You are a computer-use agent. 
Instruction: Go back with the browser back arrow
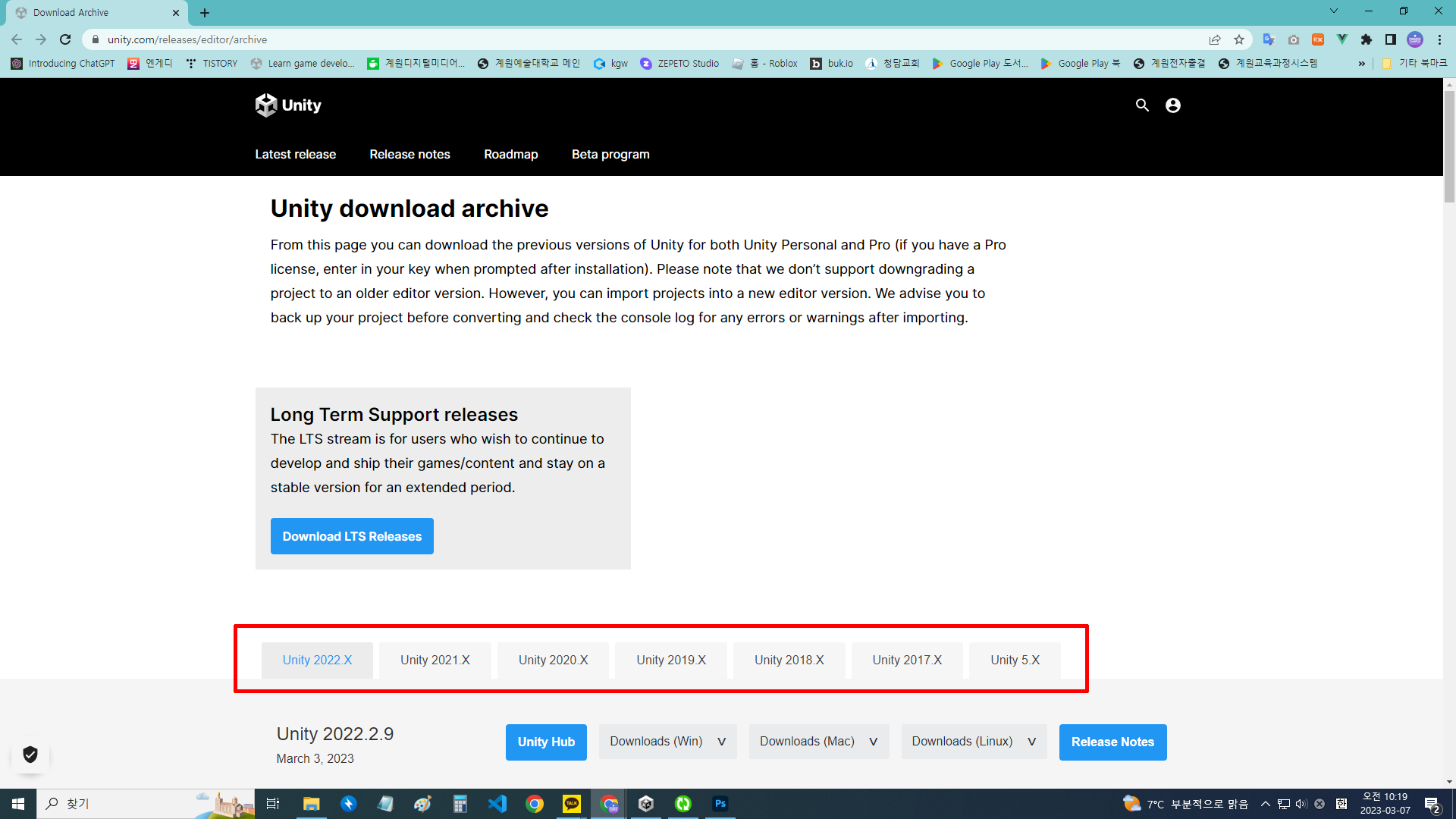point(17,39)
